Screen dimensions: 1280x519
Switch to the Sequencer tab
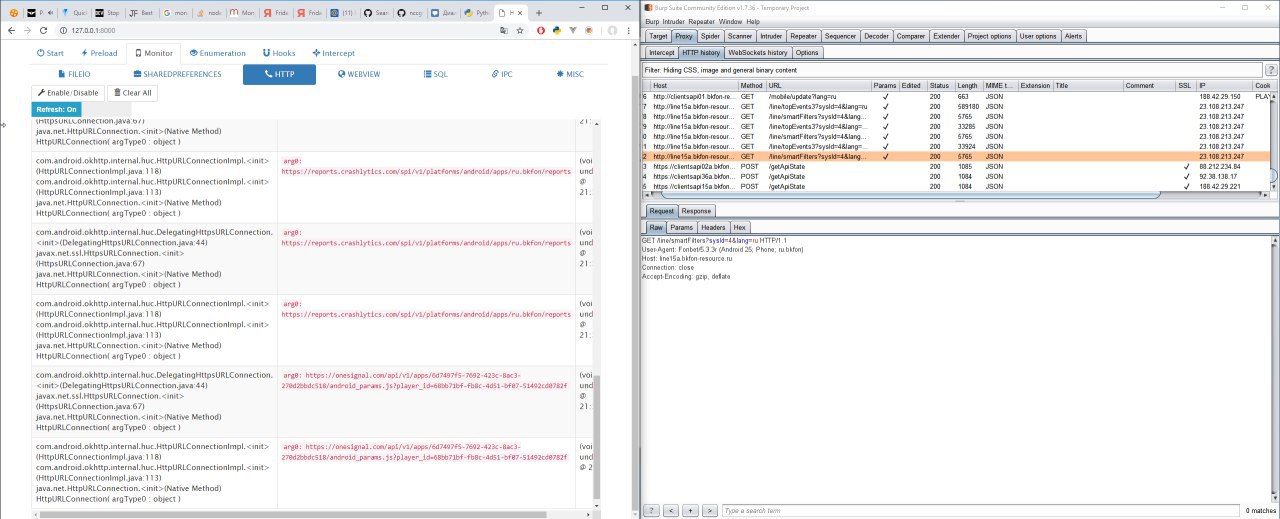[839, 36]
